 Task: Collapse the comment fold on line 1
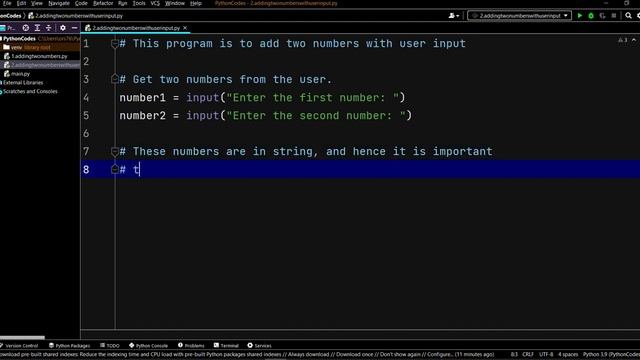click(x=115, y=44)
